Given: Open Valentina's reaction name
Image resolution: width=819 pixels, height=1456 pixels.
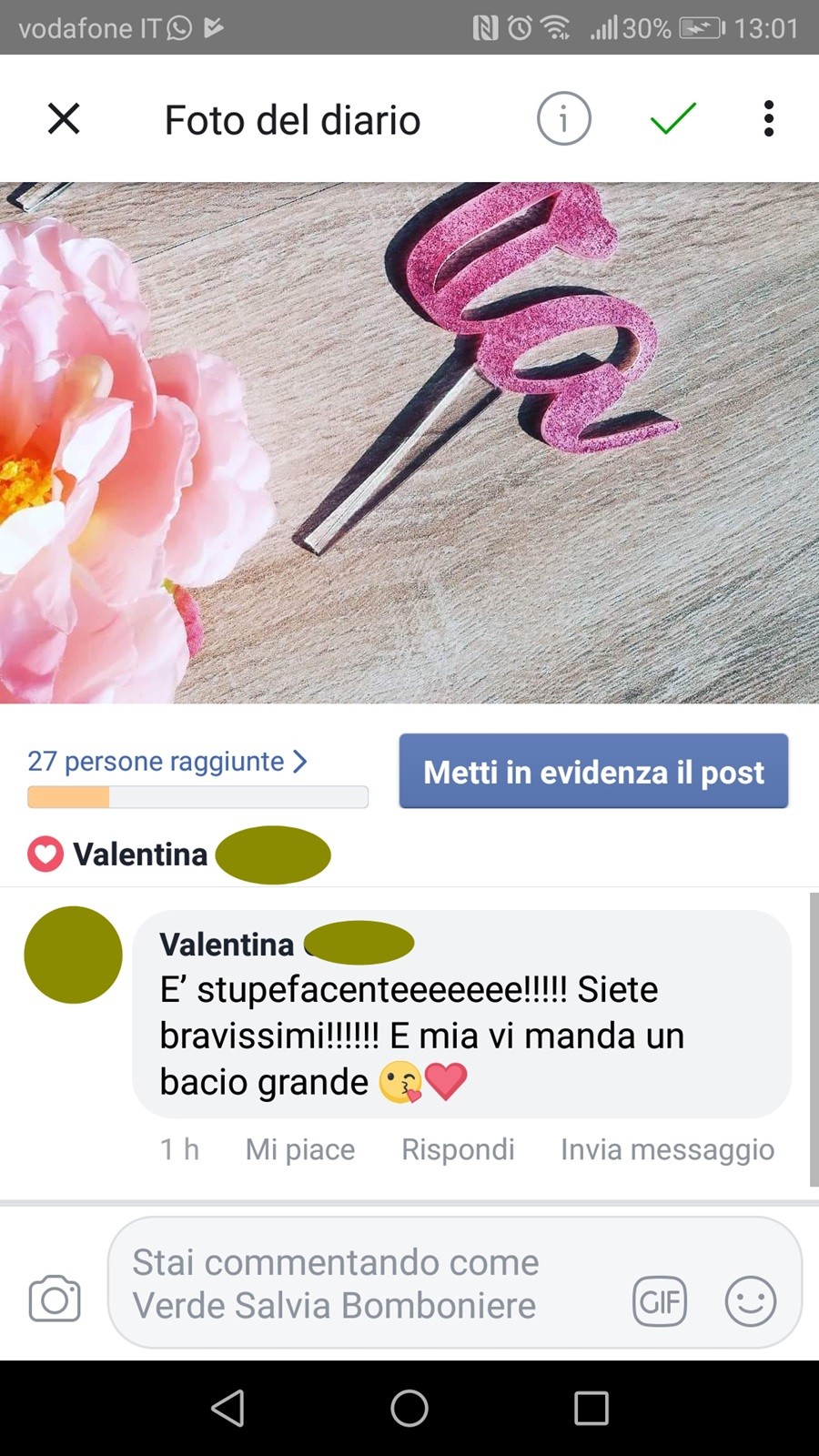Looking at the screenshot, I should 140,854.
